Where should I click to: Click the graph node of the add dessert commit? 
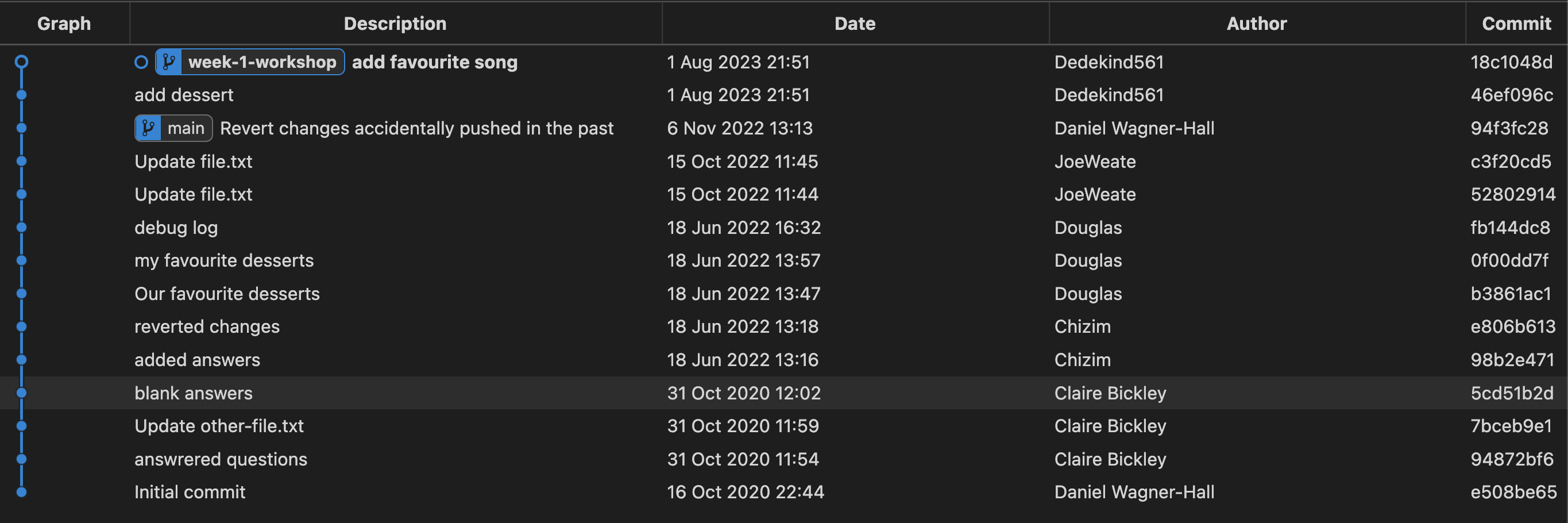pyautogui.click(x=21, y=95)
